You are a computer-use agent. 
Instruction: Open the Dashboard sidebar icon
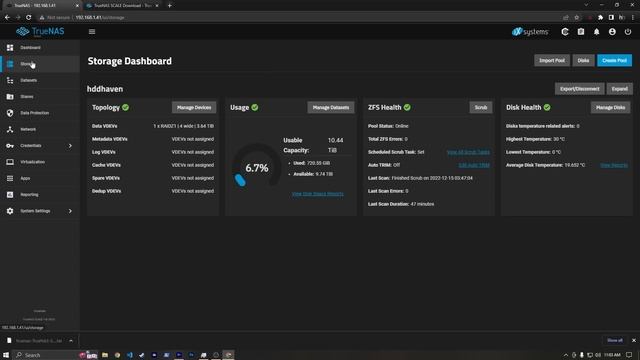coord(10,48)
